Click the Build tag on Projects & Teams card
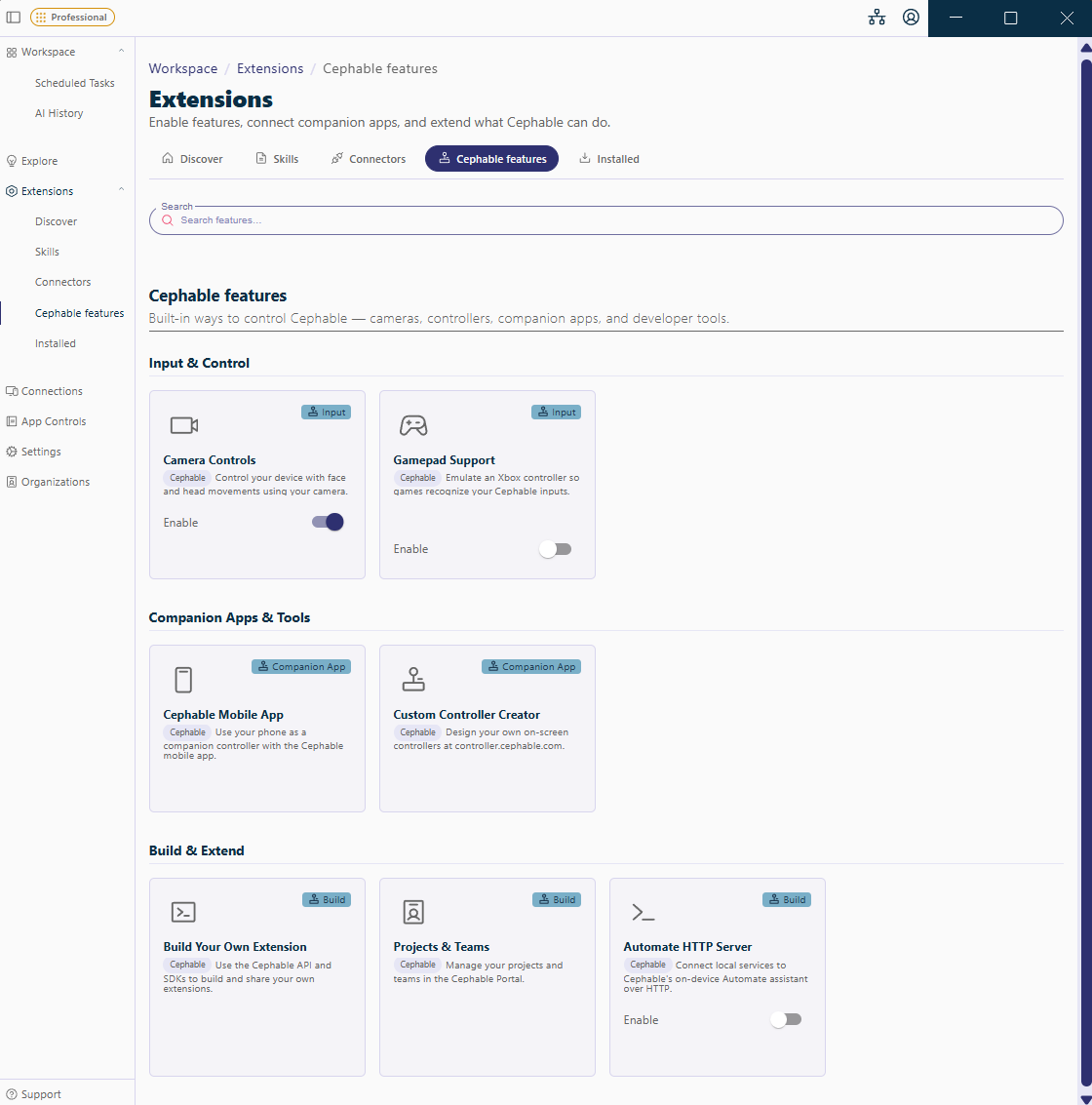 point(557,900)
